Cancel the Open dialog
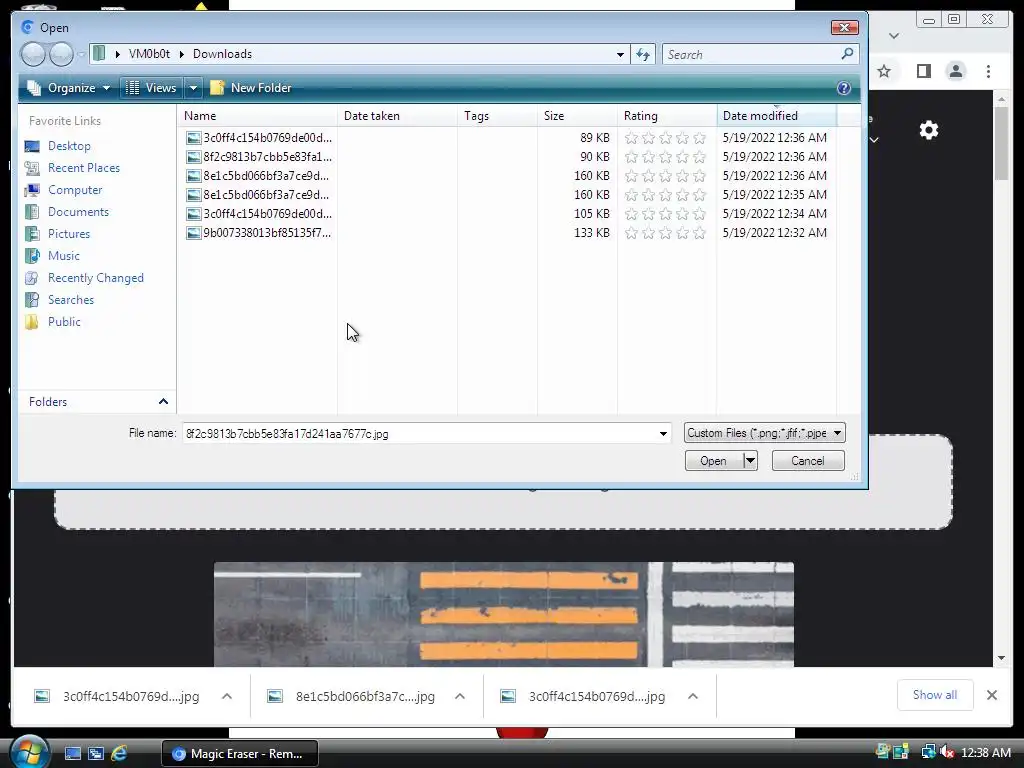The height and width of the screenshot is (768, 1024). tap(808, 460)
